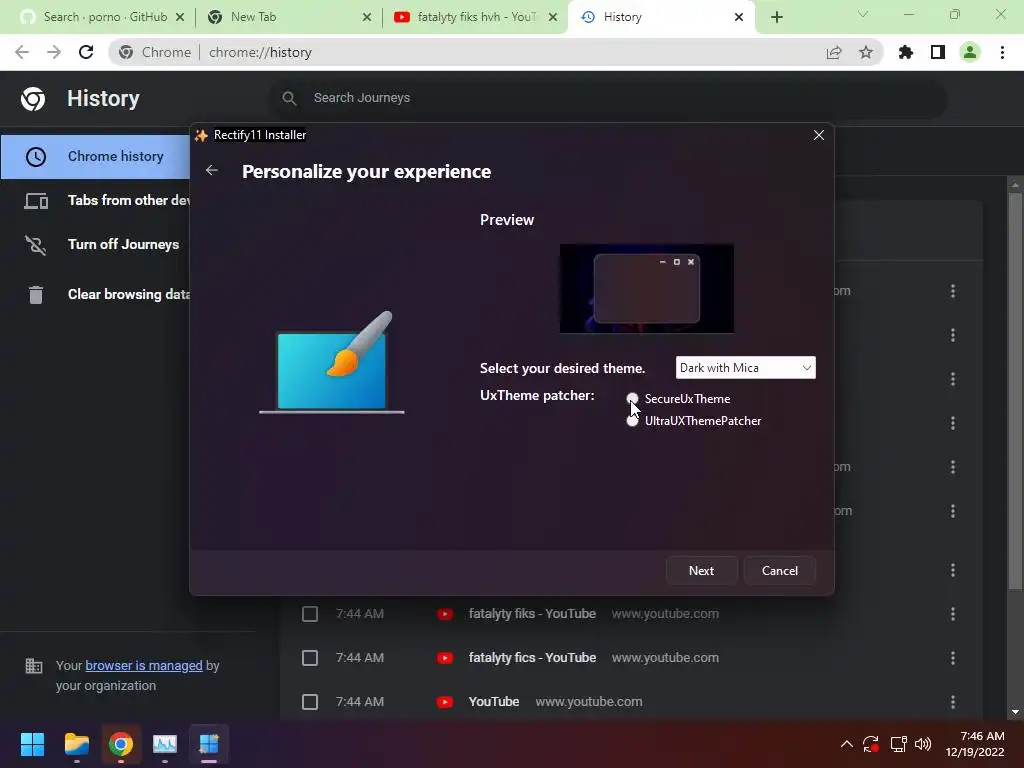
Task: Tick checkbox for fatalyty fiks - YouTube
Action: pyautogui.click(x=310, y=614)
